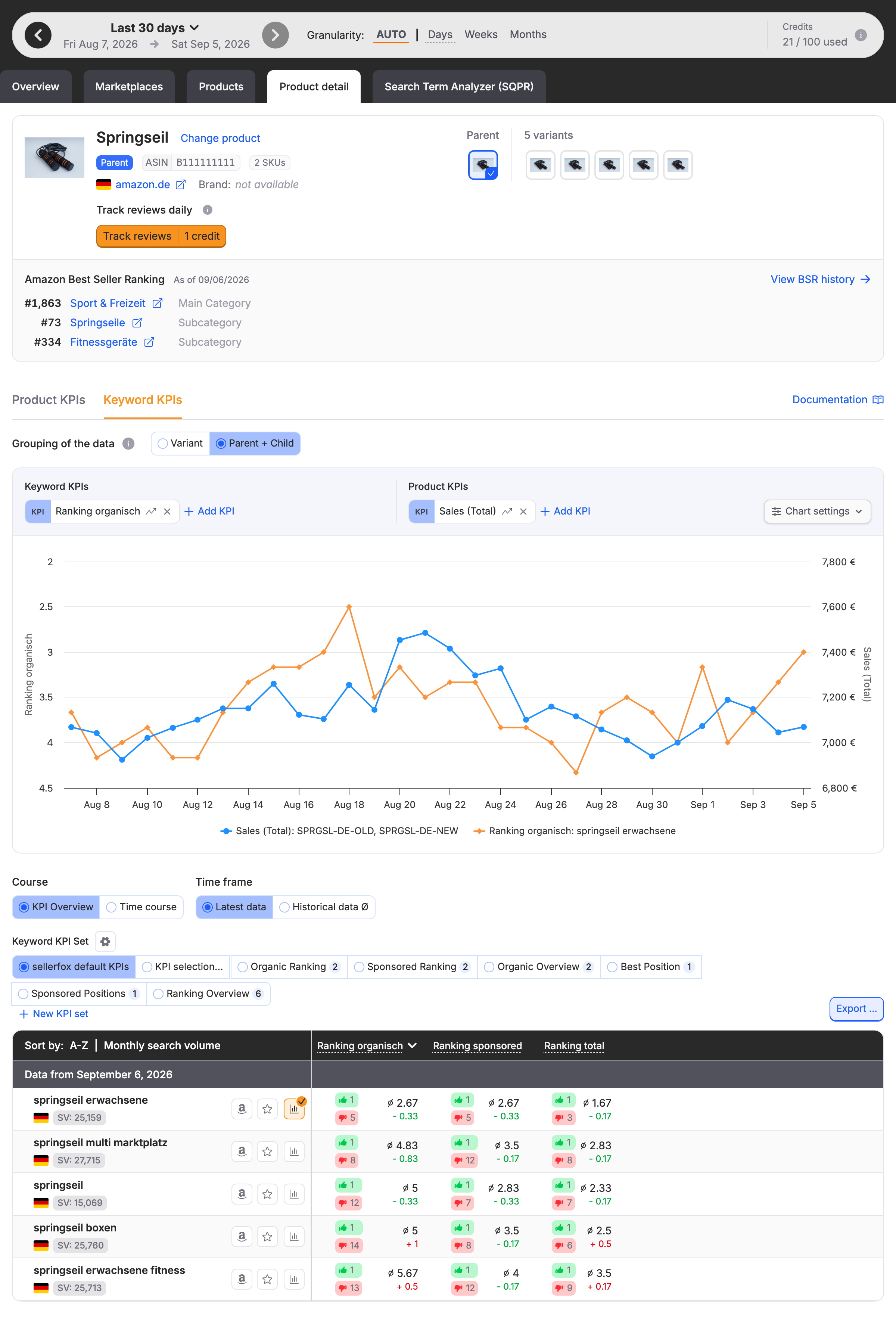
Task: Switch to the Product KPIs tab
Action: click(49, 400)
